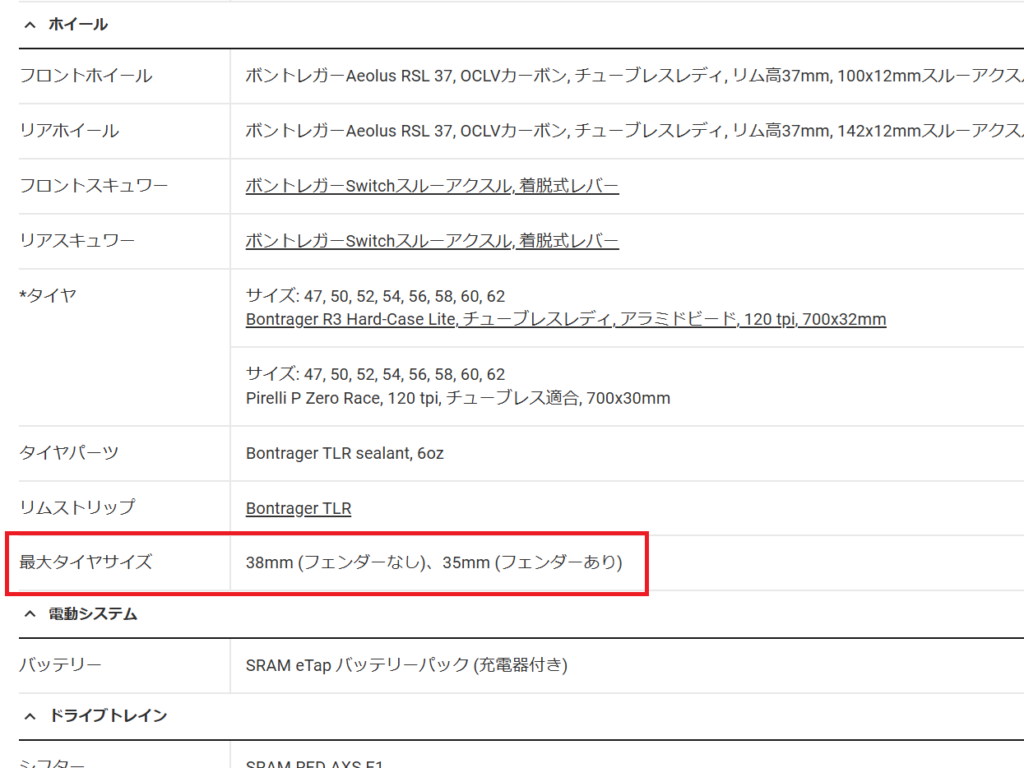Image resolution: width=1024 pixels, height=768 pixels.
Task: Collapse the ドライブトレイン section chevron
Action: pos(29,716)
